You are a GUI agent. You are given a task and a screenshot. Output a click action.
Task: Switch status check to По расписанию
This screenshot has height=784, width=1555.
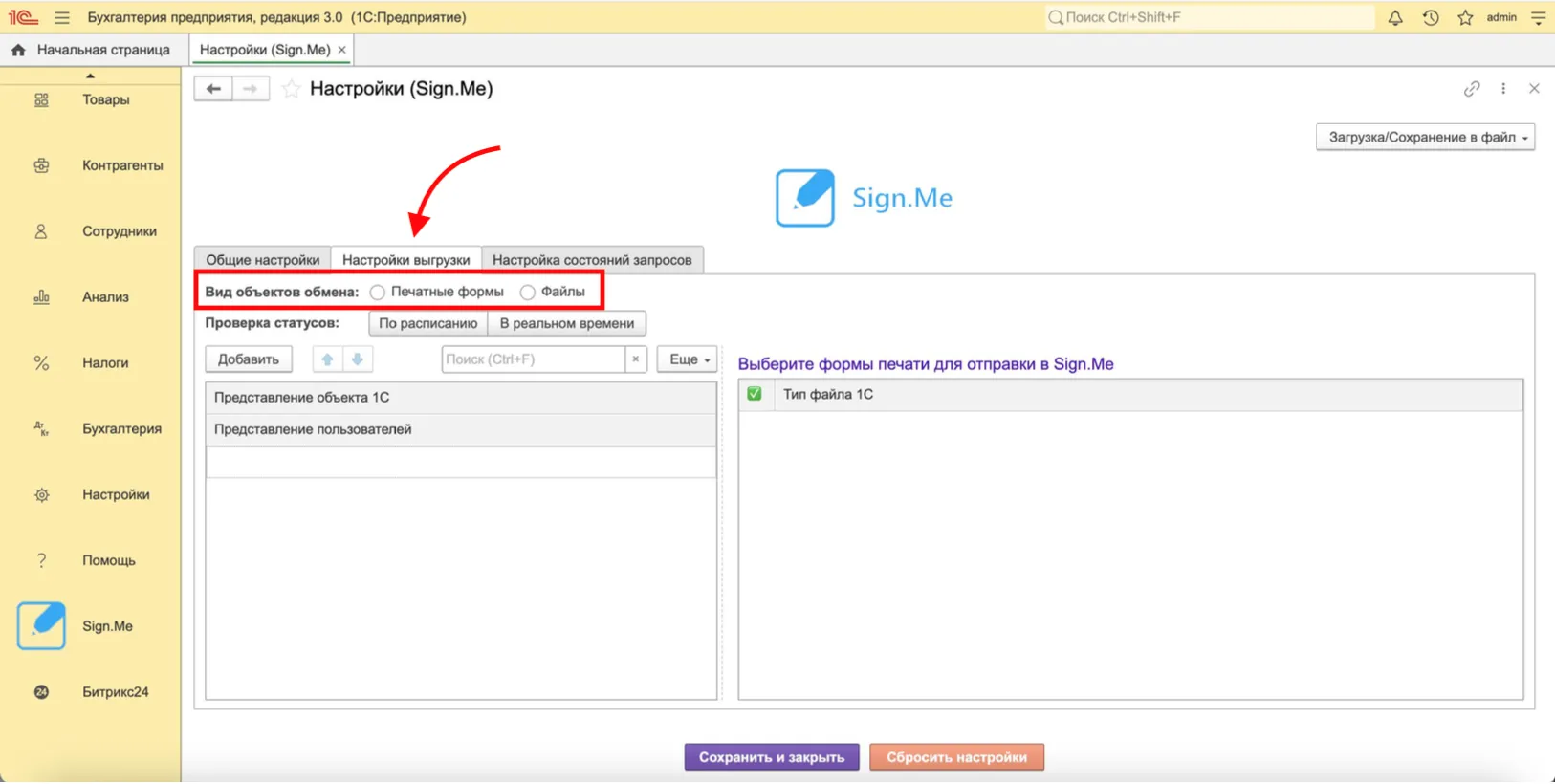[427, 323]
